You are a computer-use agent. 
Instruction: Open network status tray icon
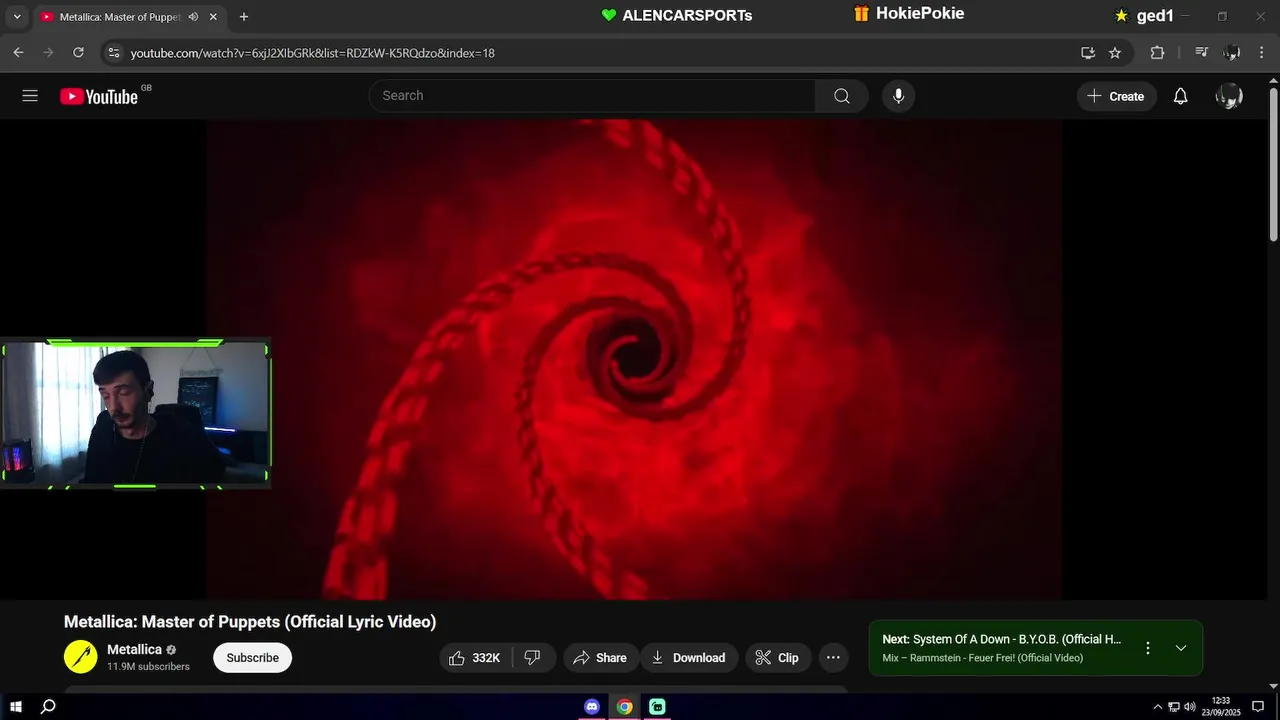pos(1174,707)
